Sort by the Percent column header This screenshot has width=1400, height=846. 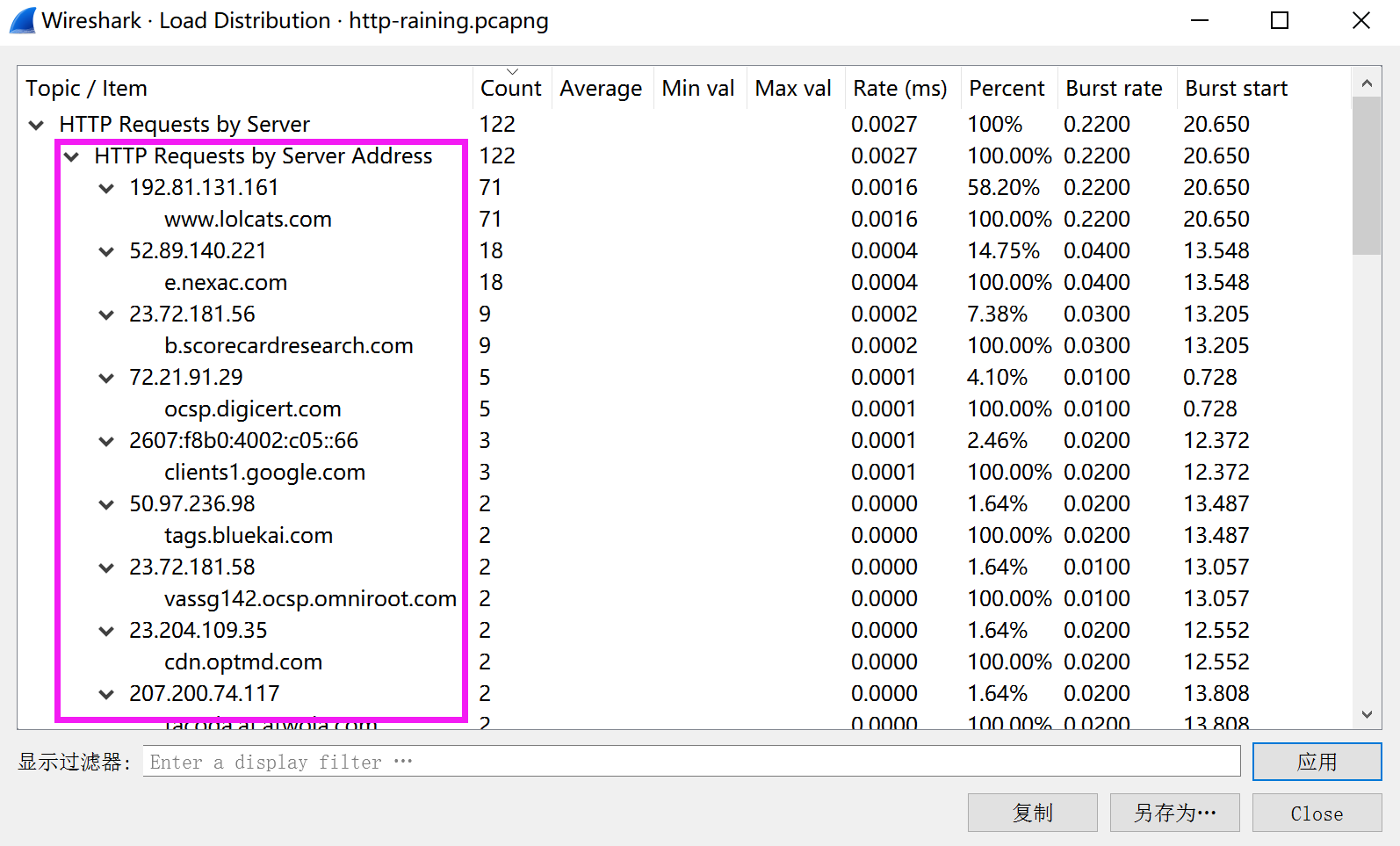point(1009,88)
